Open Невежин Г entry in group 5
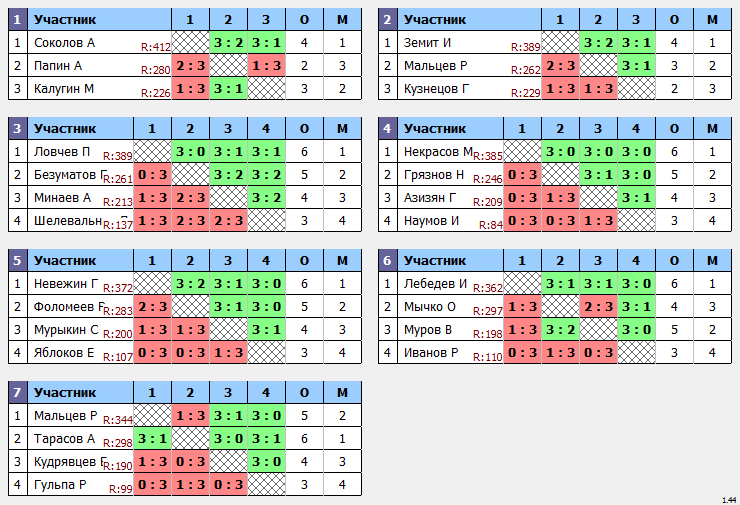The height and width of the screenshot is (505, 740). click(x=66, y=284)
